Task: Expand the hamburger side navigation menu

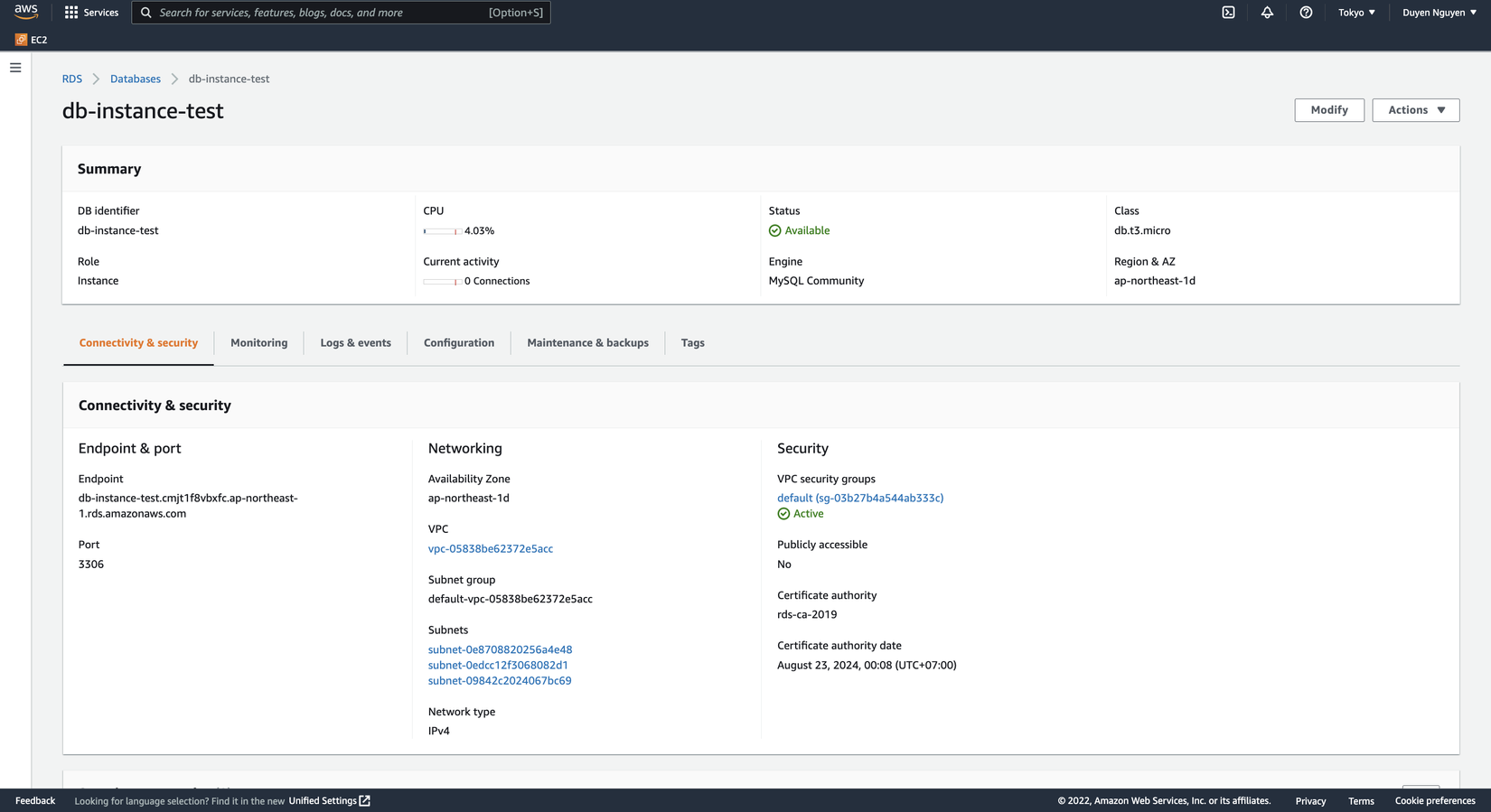Action: 15,68
